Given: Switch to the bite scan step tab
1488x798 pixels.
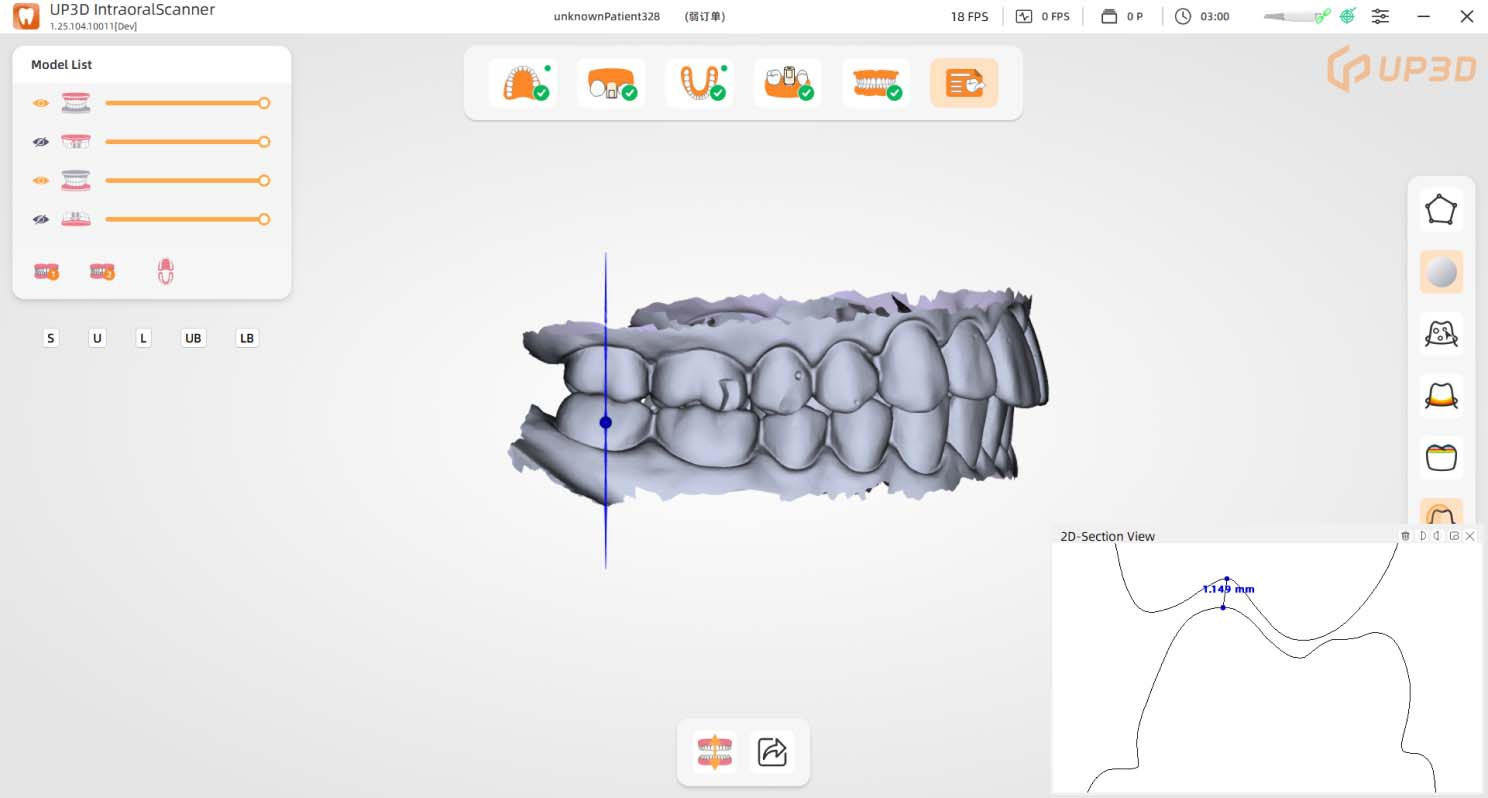Looking at the screenshot, I should pyautogui.click(x=875, y=83).
